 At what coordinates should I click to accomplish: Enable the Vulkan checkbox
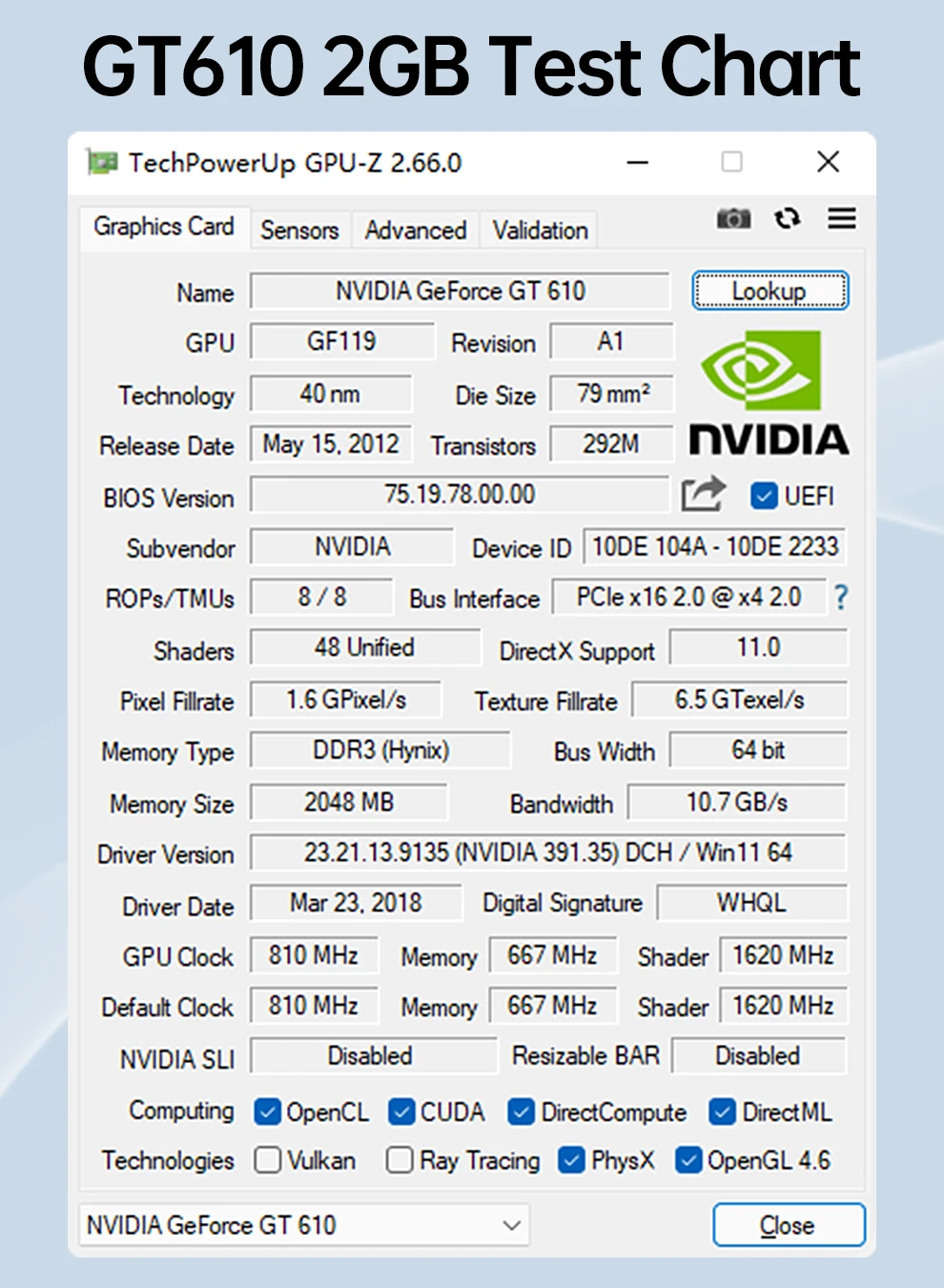click(268, 1160)
